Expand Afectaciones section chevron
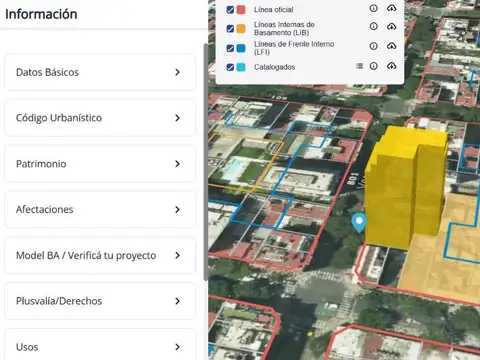The width and height of the screenshot is (480, 360). [177, 210]
